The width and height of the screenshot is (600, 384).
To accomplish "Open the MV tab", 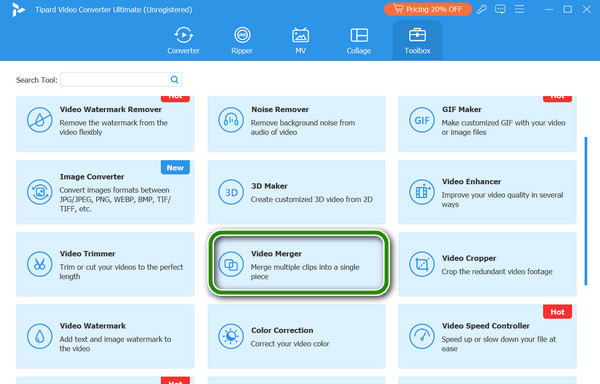I will click(300, 41).
